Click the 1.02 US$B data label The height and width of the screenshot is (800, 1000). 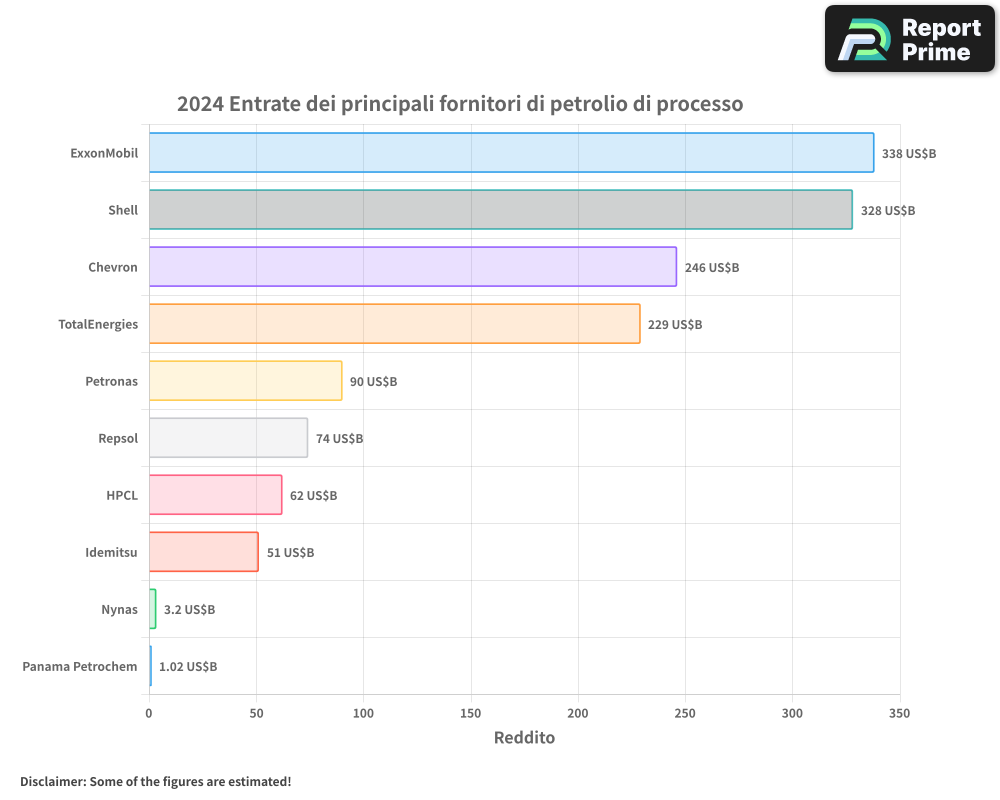coord(188,667)
